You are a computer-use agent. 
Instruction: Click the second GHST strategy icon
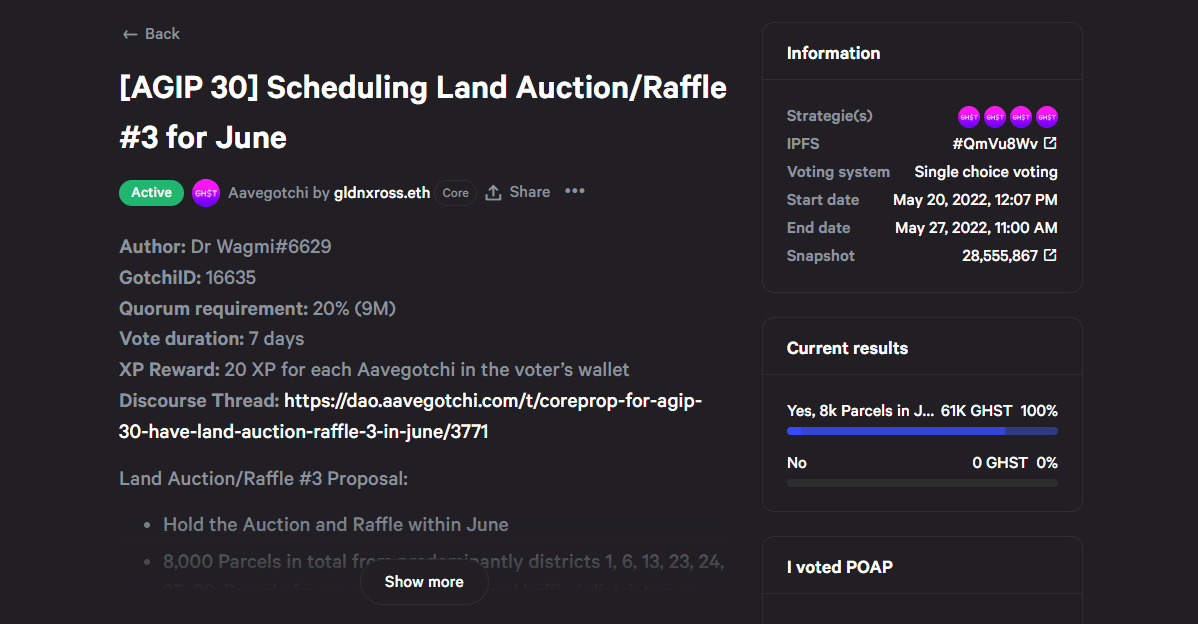tap(995, 117)
